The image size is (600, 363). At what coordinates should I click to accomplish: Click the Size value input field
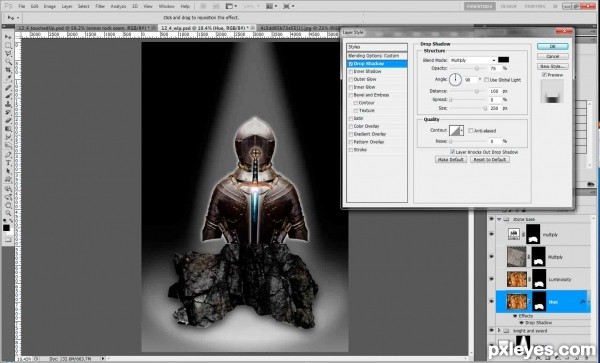click(x=495, y=109)
